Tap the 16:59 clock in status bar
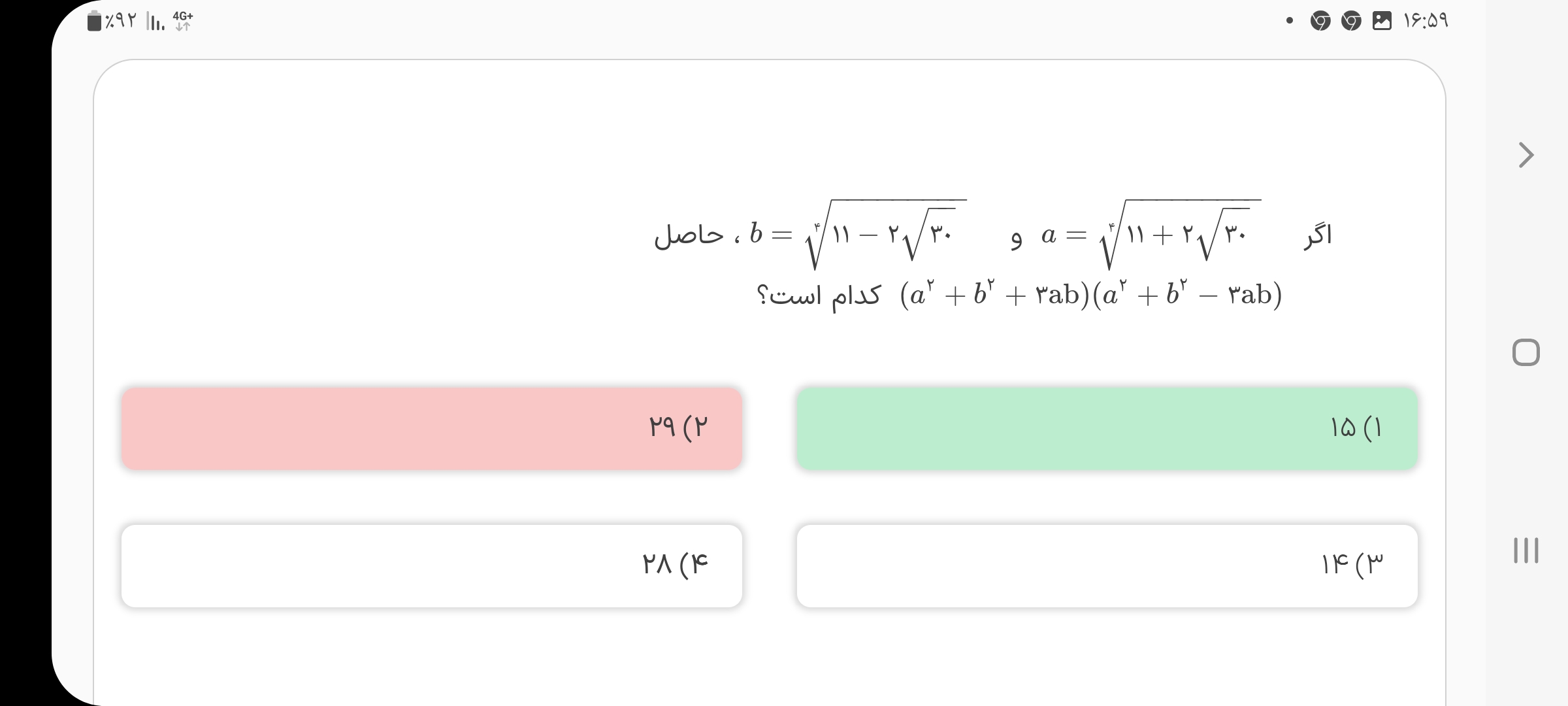 [1426, 21]
